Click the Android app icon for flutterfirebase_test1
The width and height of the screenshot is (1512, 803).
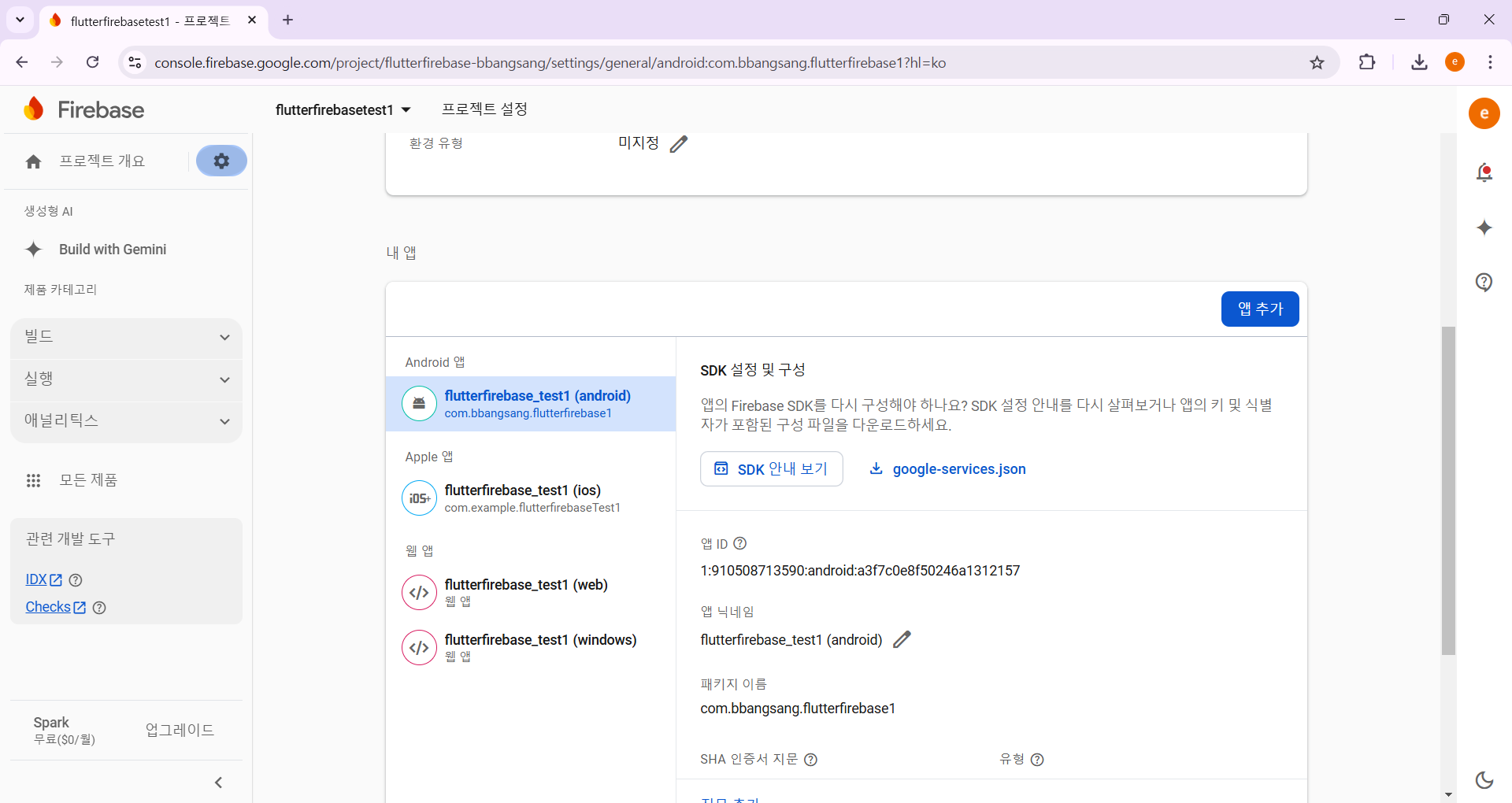click(x=419, y=404)
